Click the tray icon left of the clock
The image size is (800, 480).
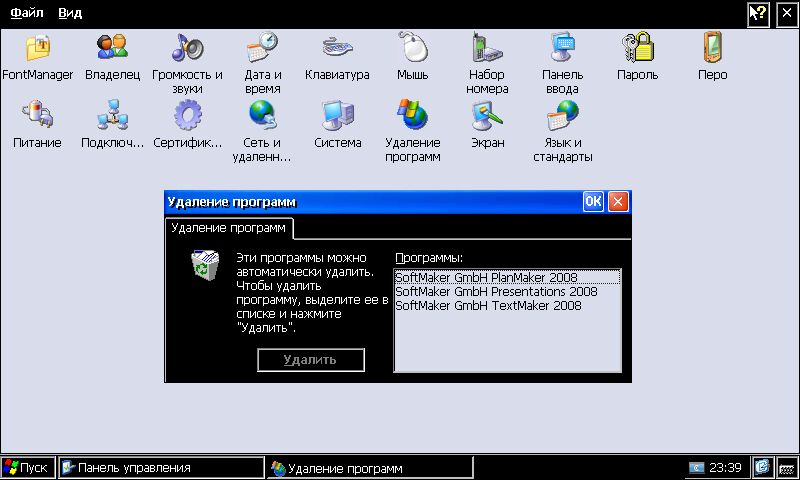click(696, 467)
